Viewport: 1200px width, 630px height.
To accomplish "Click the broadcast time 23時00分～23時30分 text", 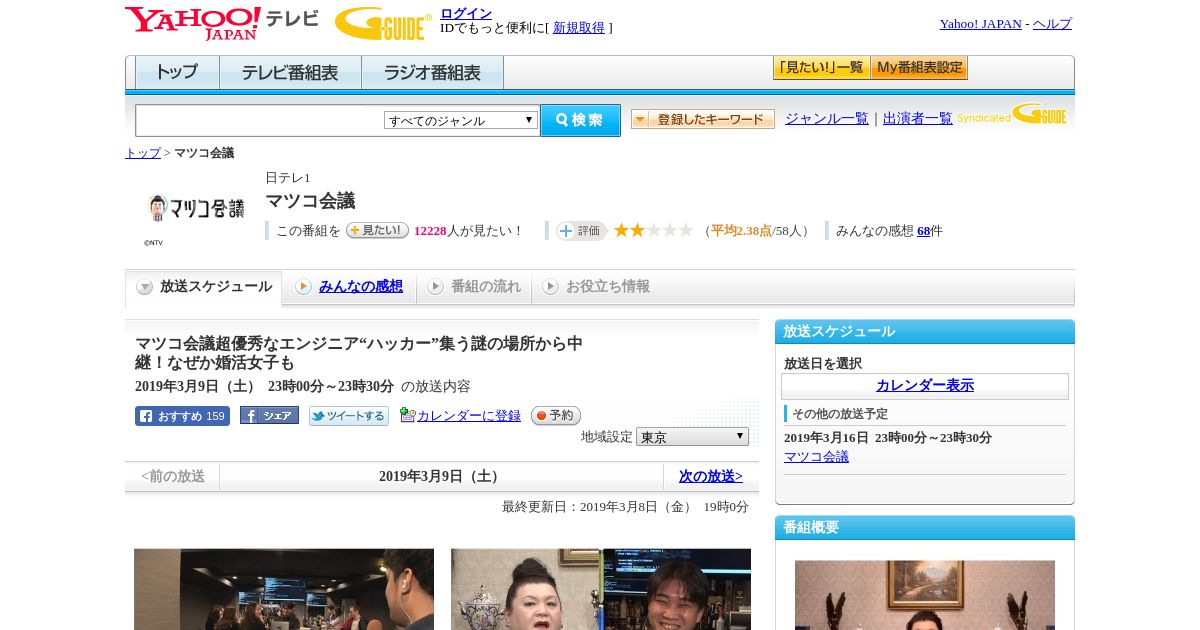I will (331, 386).
